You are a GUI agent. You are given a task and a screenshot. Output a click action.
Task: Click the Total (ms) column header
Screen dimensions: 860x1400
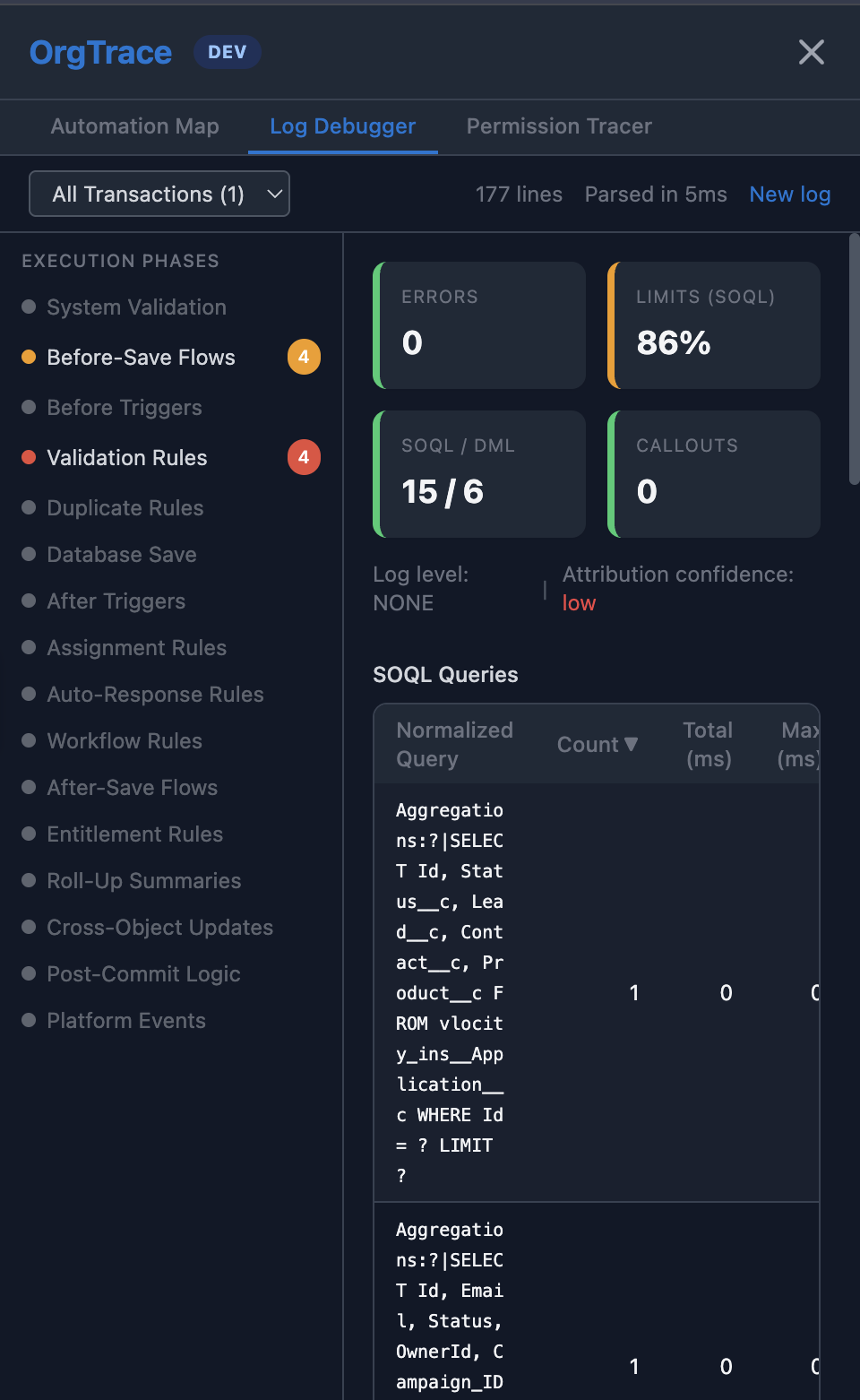[708, 745]
